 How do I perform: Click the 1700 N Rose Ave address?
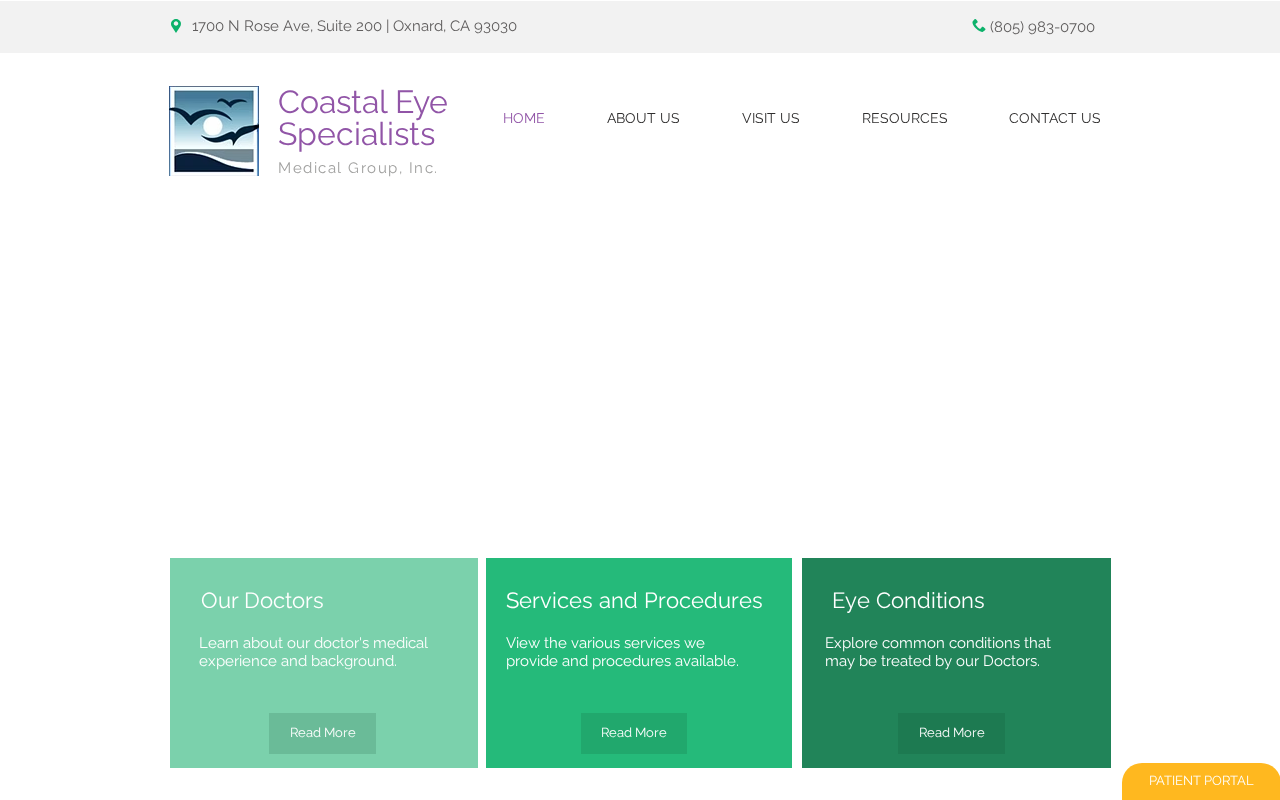tap(354, 26)
